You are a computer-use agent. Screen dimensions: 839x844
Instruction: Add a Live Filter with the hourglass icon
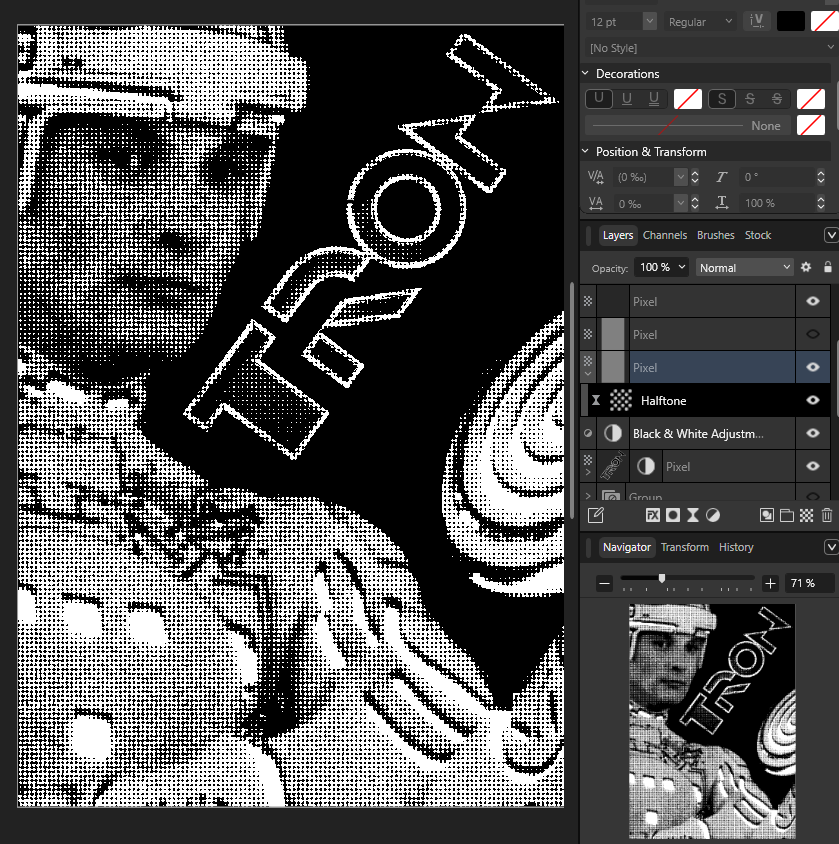tap(693, 515)
